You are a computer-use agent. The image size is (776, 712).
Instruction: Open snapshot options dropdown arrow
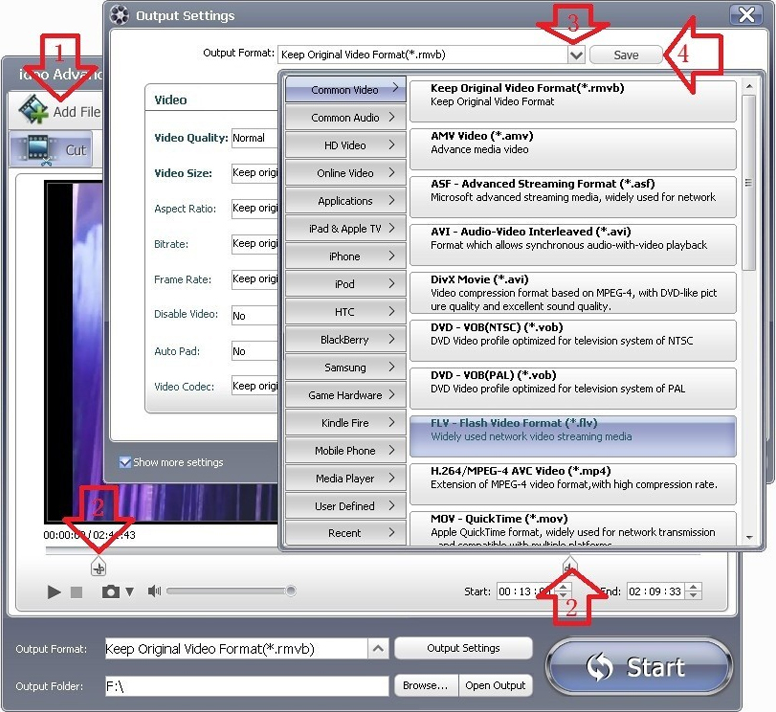[129, 592]
